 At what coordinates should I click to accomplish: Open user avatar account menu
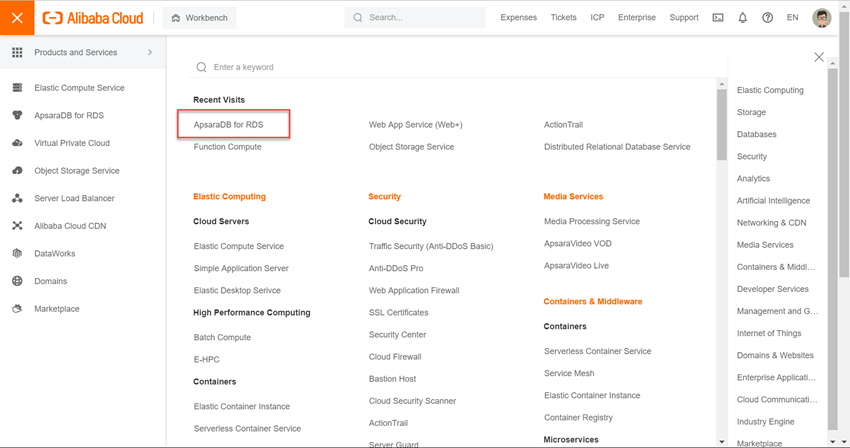(822, 17)
